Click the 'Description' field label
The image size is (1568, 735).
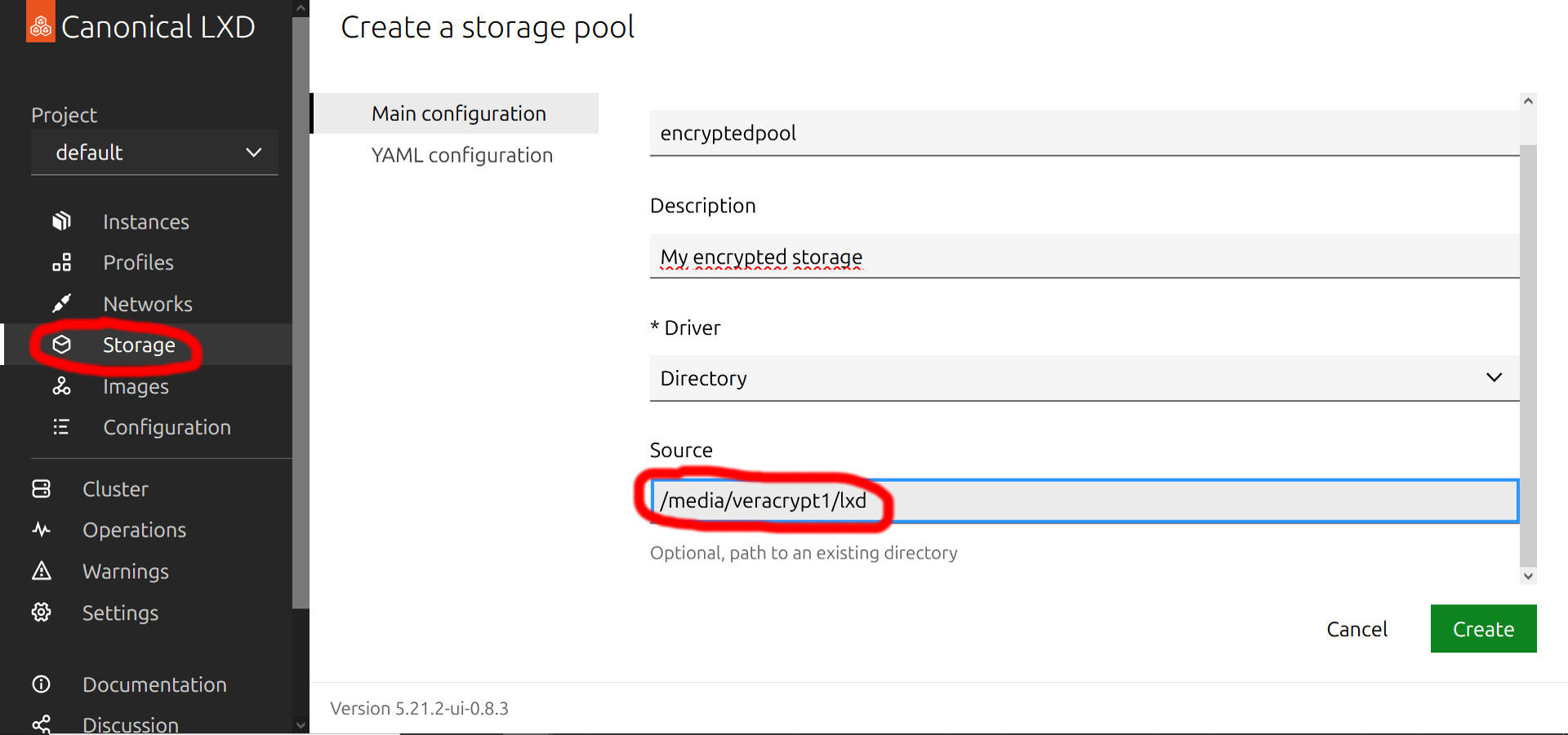[702, 206]
